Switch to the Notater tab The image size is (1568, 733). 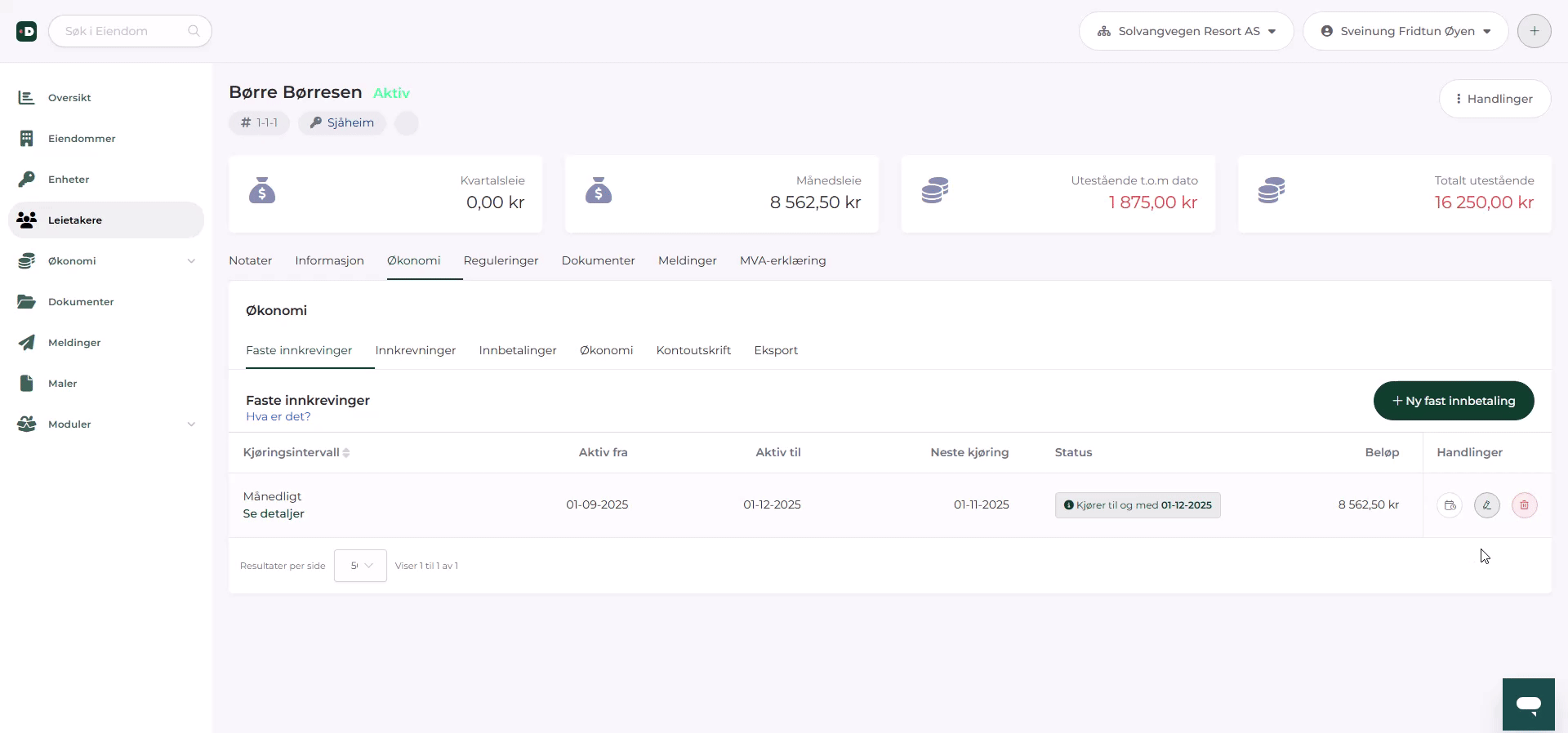coord(250,260)
